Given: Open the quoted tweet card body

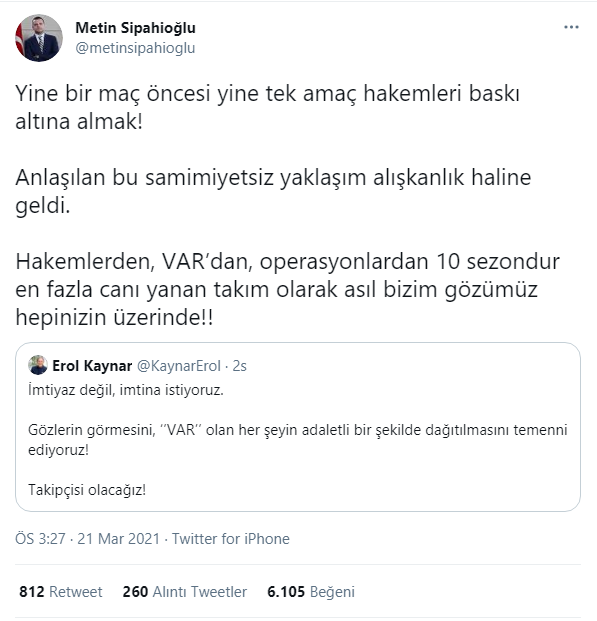Looking at the screenshot, I should pos(298,427).
